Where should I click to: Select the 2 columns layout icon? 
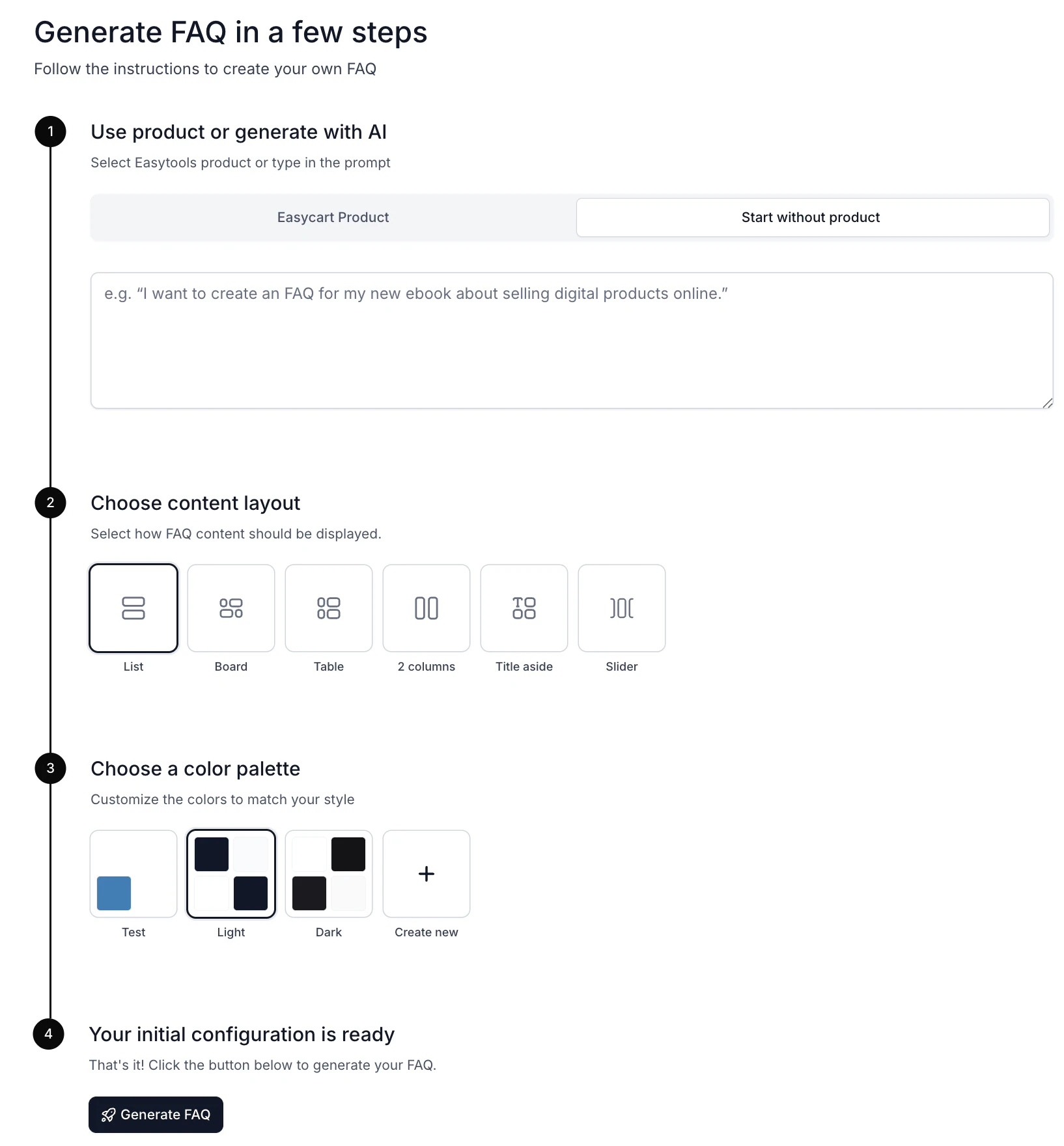pyautogui.click(x=427, y=608)
